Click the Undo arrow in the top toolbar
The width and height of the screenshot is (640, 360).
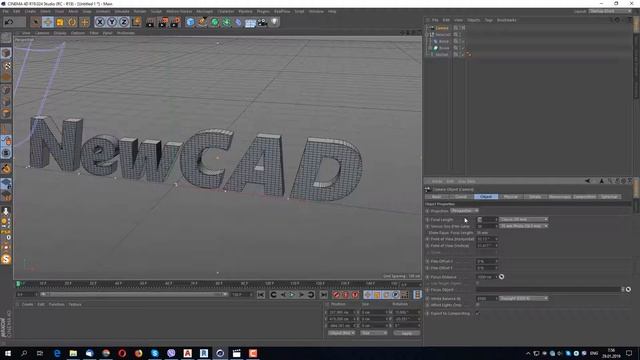[x=9, y=22]
